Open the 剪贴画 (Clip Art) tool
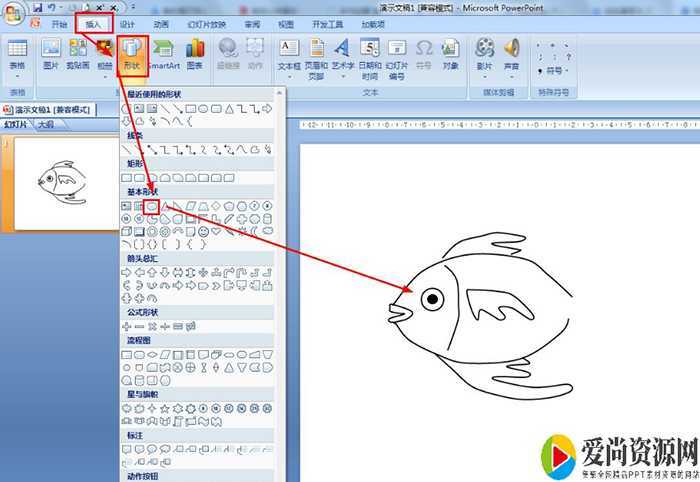This screenshot has width=700, height=482. (x=78, y=56)
